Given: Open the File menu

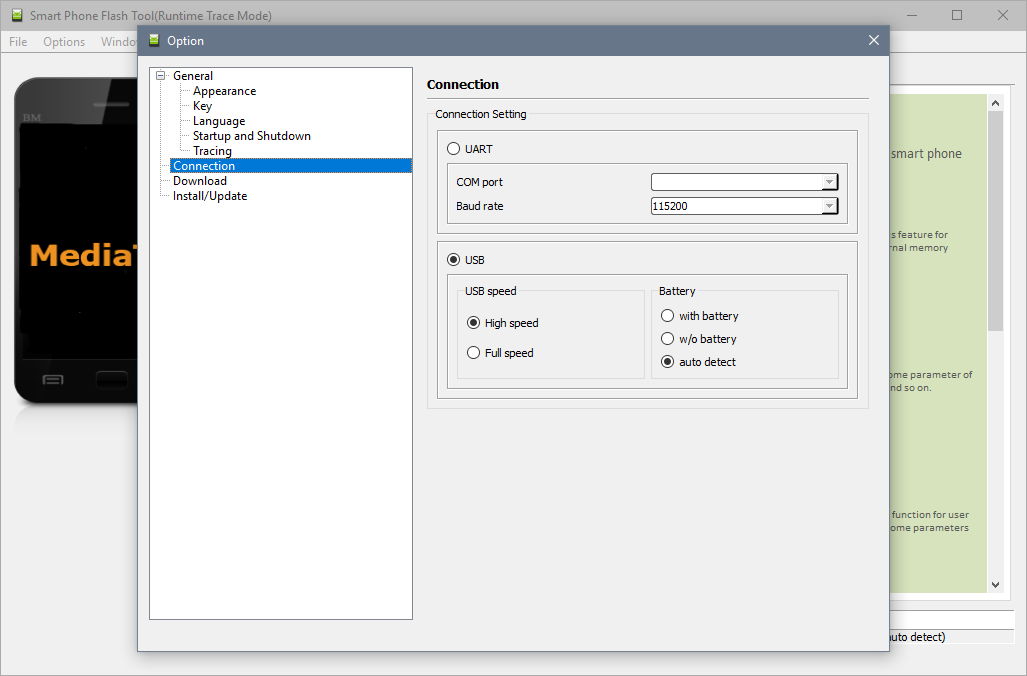Looking at the screenshot, I should point(18,42).
